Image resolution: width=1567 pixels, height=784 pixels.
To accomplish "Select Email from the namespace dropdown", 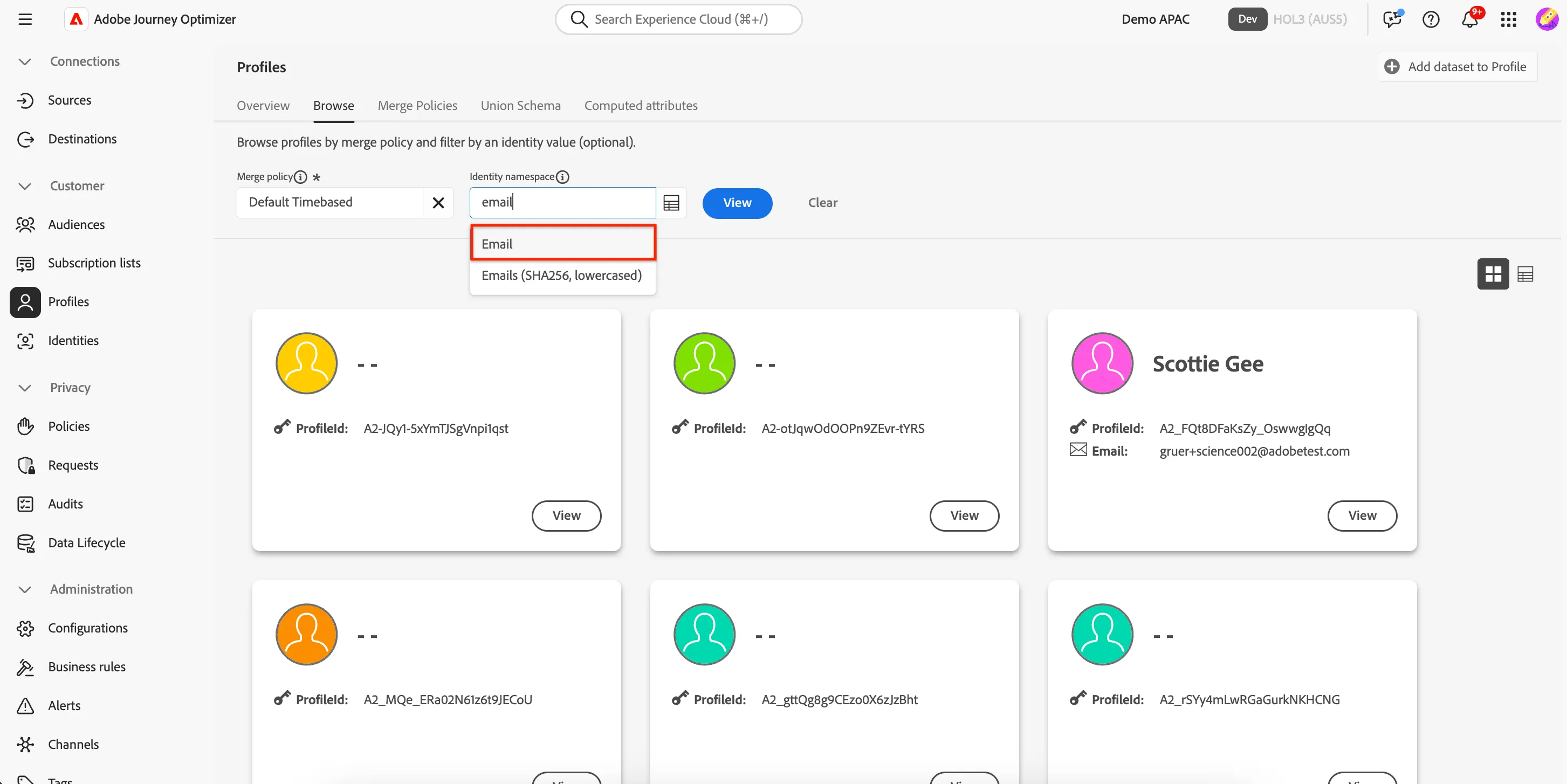I will [562, 244].
